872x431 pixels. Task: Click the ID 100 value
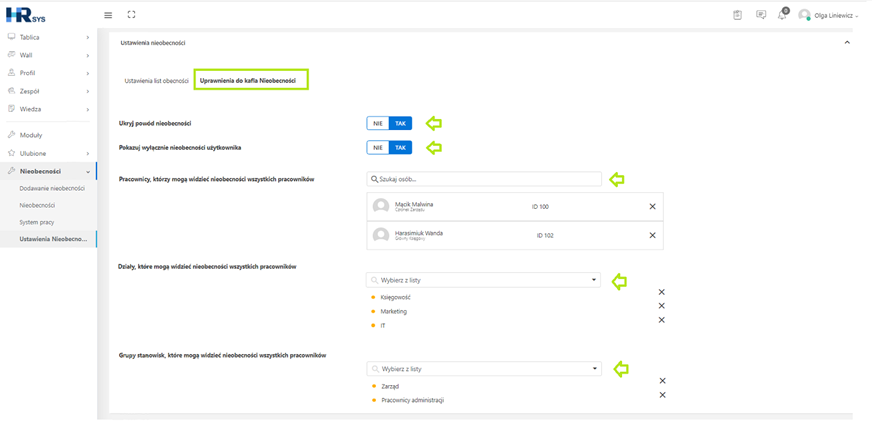(540, 206)
